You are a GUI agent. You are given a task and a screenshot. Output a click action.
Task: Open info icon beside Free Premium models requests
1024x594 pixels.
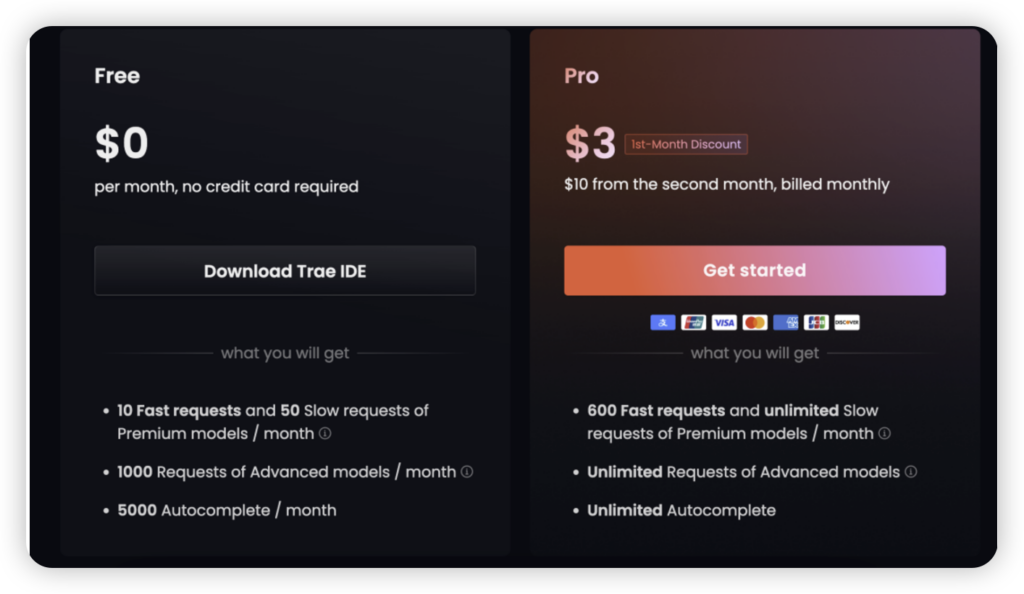tap(325, 433)
